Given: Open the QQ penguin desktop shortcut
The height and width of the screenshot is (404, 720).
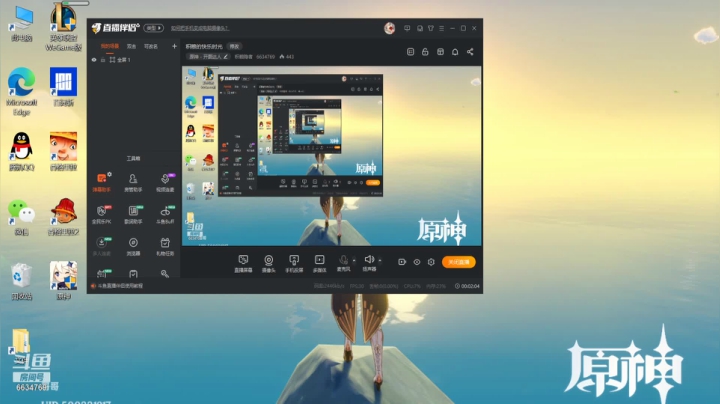Looking at the screenshot, I should click(x=21, y=152).
